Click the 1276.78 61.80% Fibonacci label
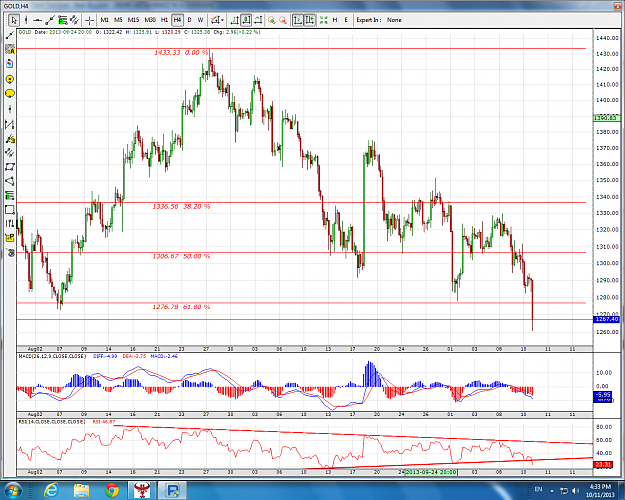 [x=181, y=307]
